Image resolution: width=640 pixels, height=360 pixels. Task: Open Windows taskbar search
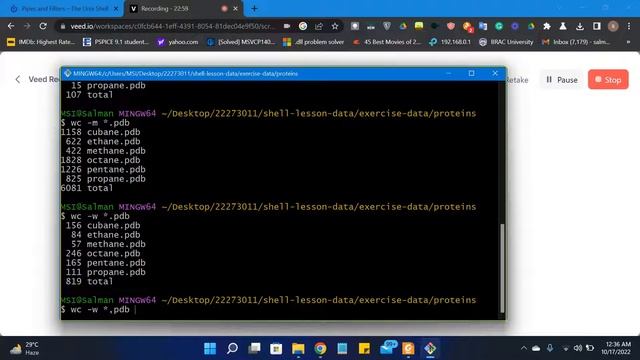click(x=232, y=349)
